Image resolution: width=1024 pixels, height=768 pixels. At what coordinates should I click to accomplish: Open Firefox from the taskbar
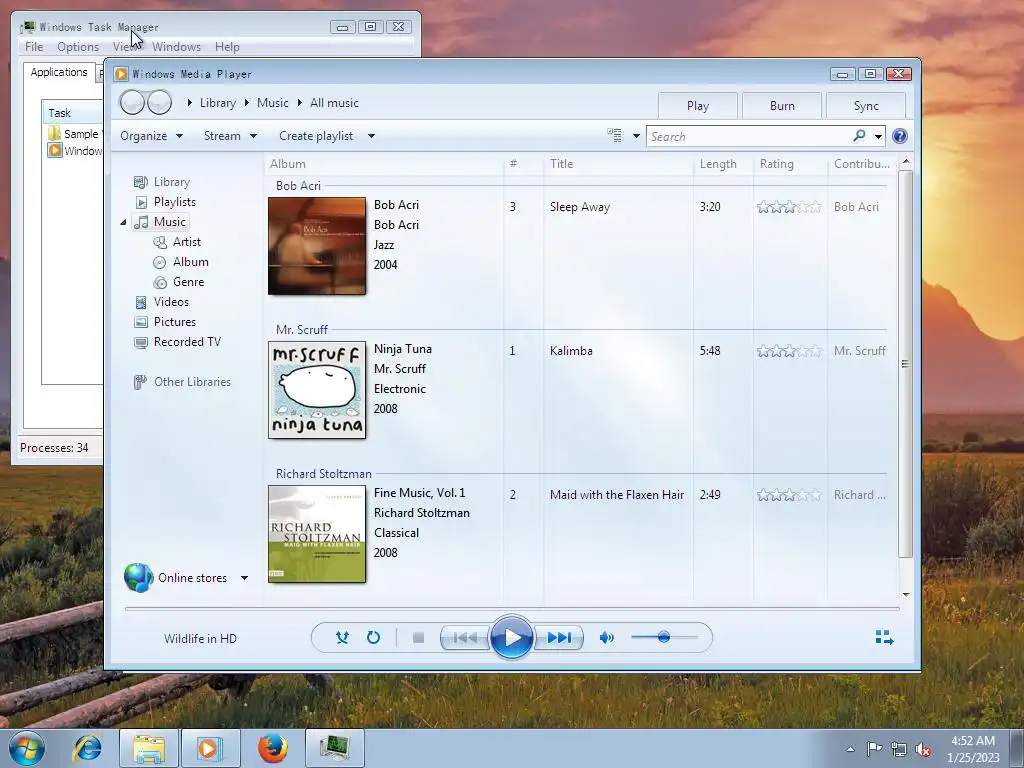pos(273,748)
